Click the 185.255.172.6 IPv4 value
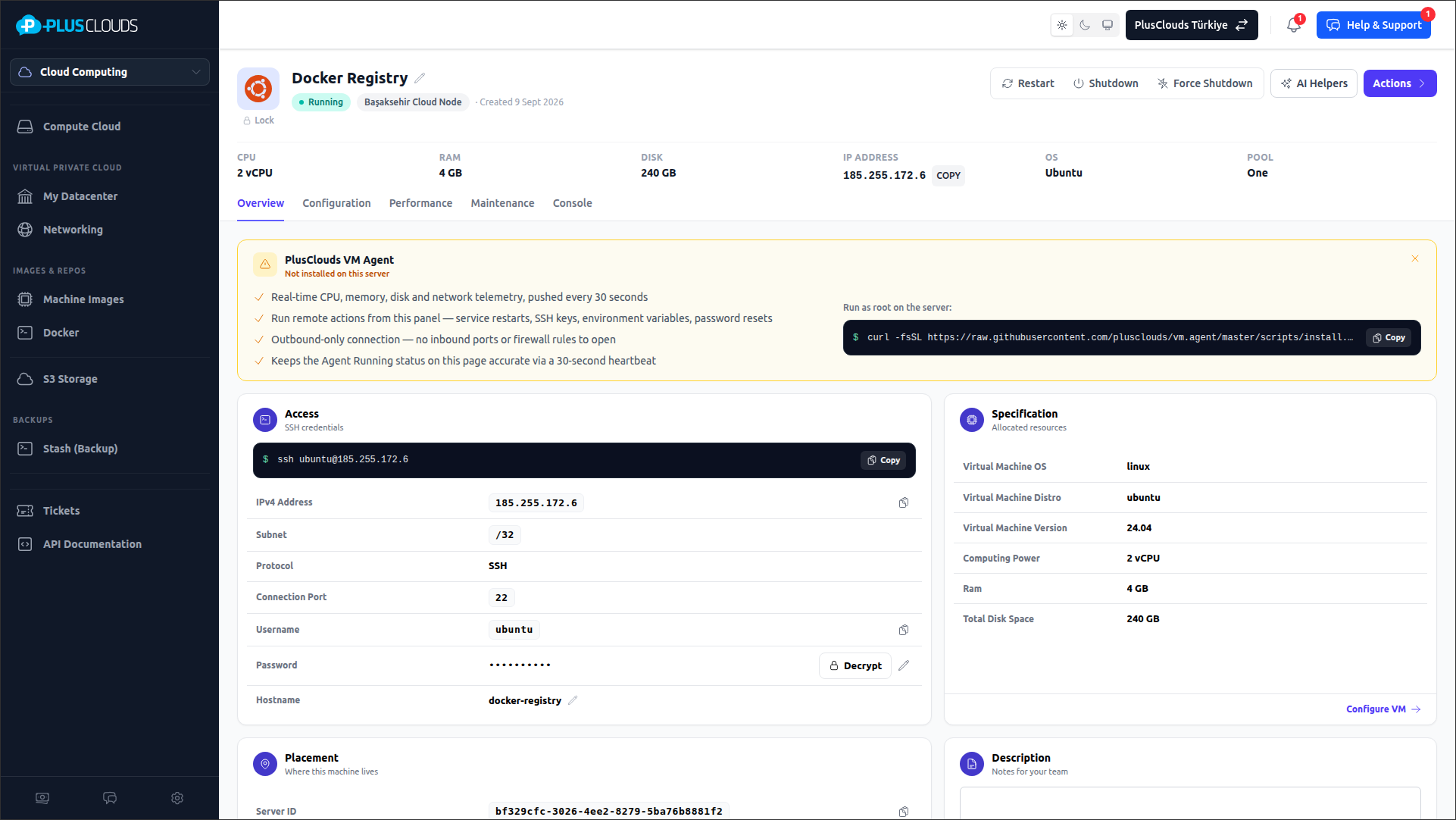Screen dimensions: 1456x820 tap(536, 503)
